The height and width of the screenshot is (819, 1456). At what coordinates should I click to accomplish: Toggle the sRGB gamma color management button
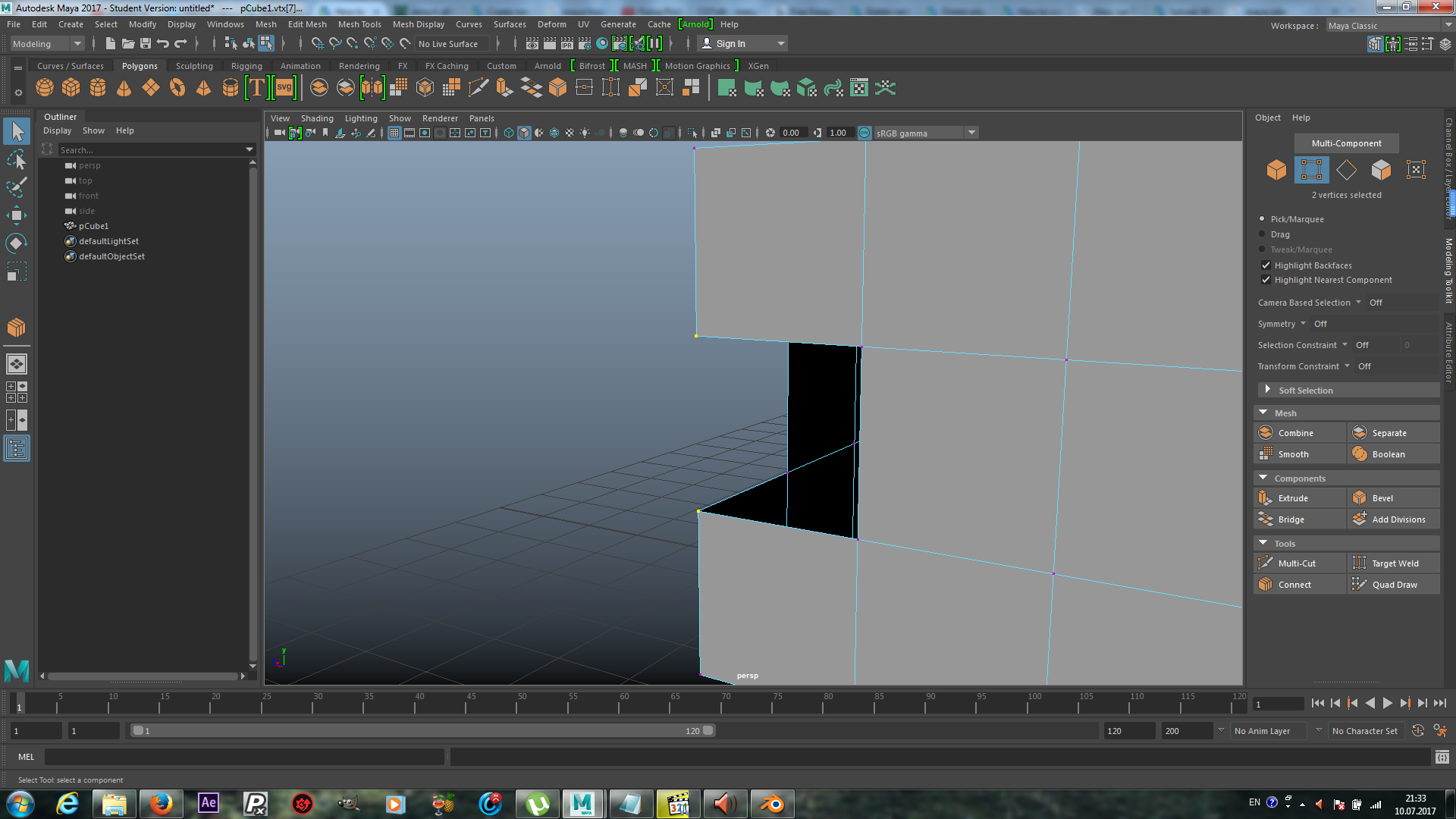[x=864, y=133]
